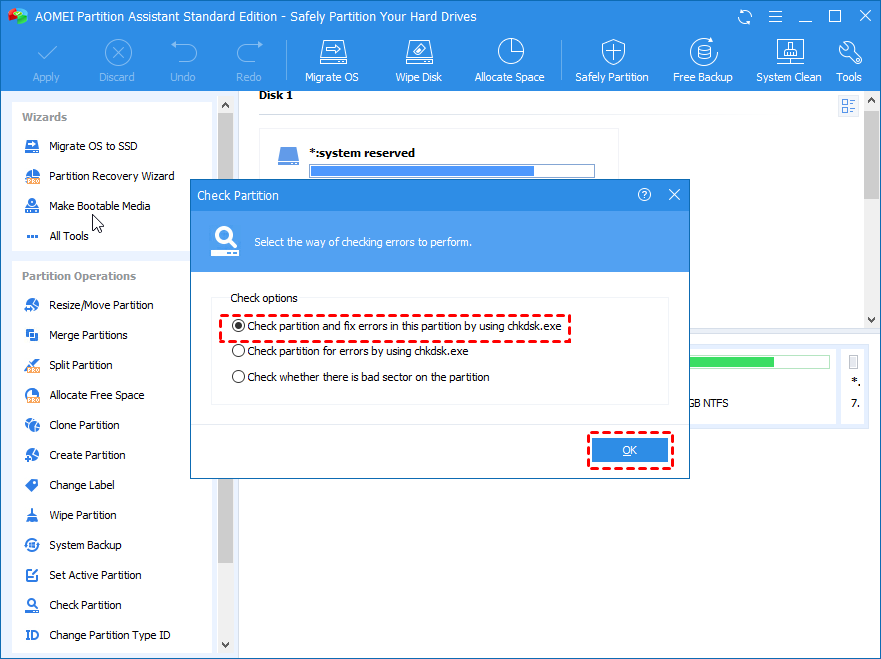Open All Tools in Wizards panel
The width and height of the screenshot is (881, 659).
(x=56, y=236)
